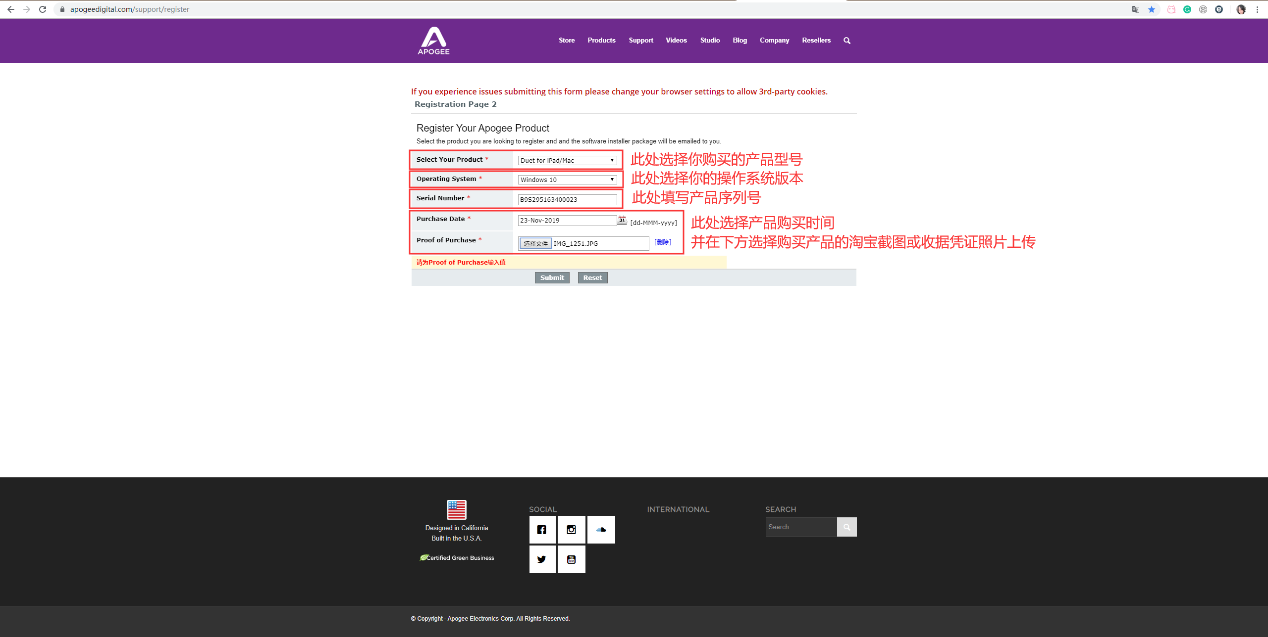Click the 'Register Your Apogee Product' title
1268x637 pixels.
coord(483,128)
